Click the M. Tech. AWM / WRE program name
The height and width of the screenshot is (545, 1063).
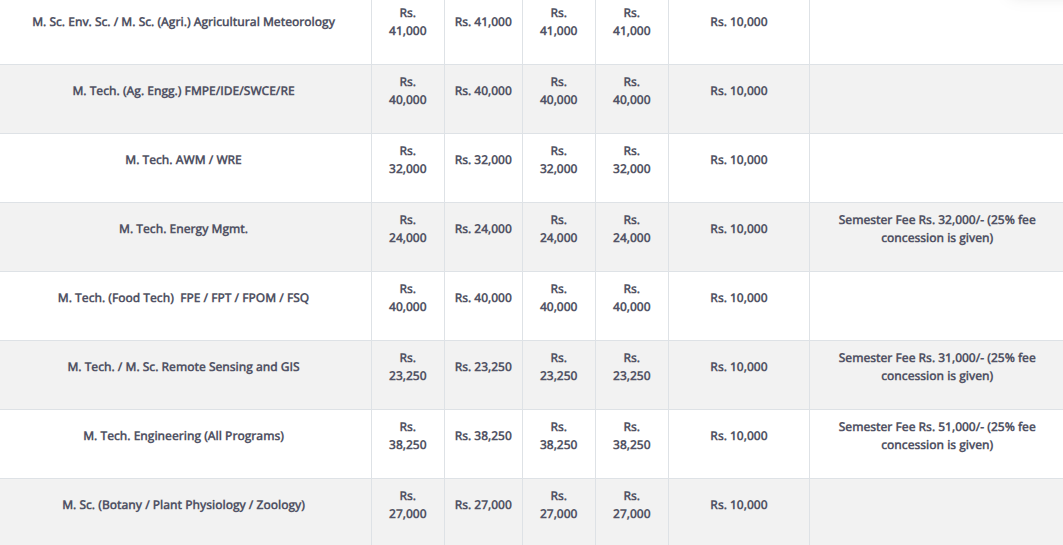[x=184, y=160]
